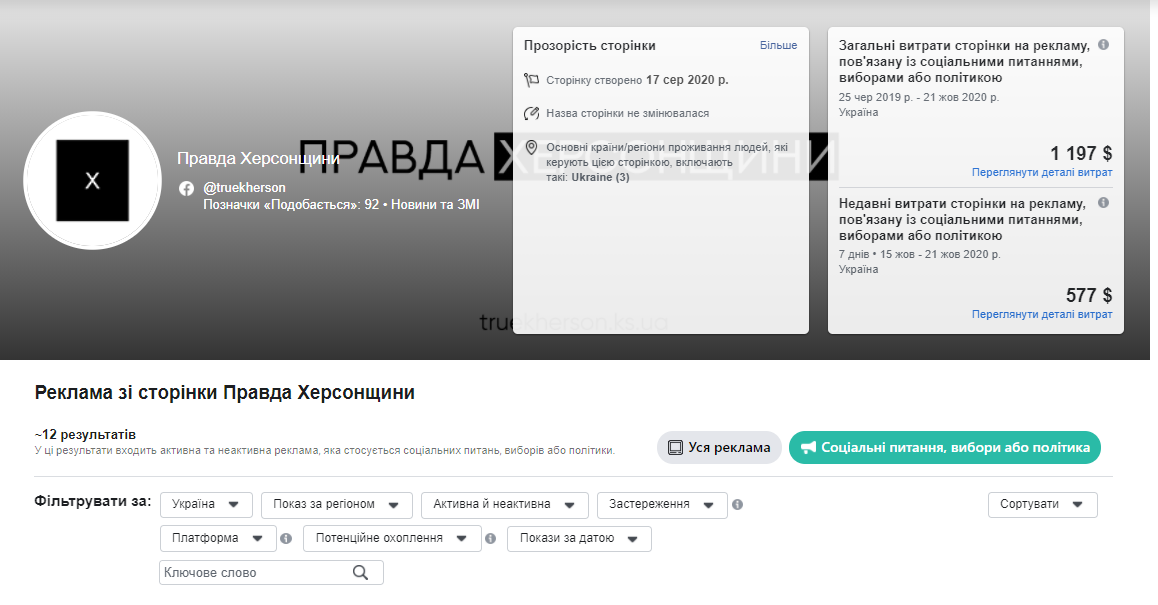Viewport: 1158px width, 605px height.
Task: Open the Показ за регіоном dropdown
Action: [x=336, y=505]
